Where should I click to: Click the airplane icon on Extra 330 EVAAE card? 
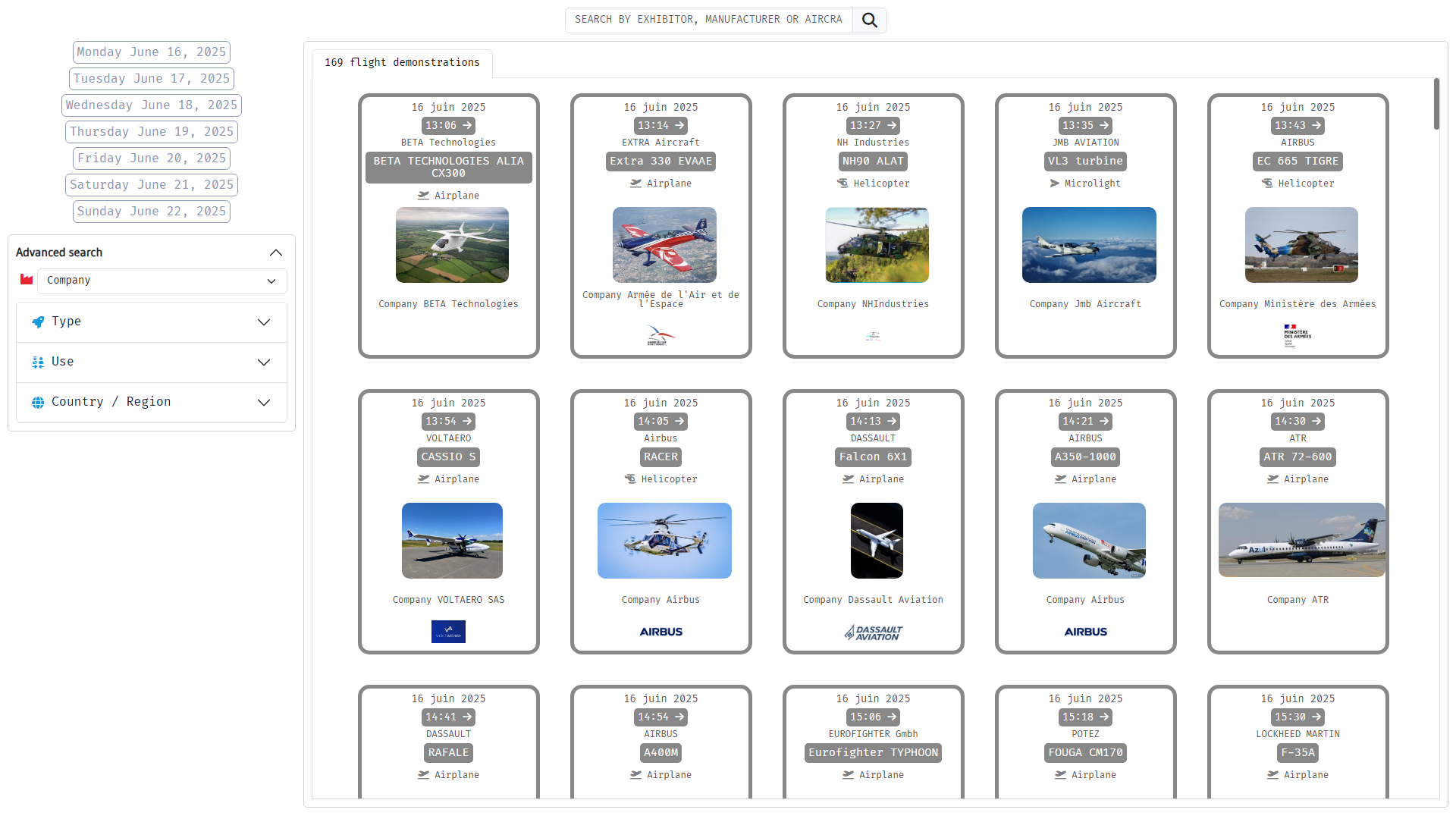pyautogui.click(x=636, y=184)
